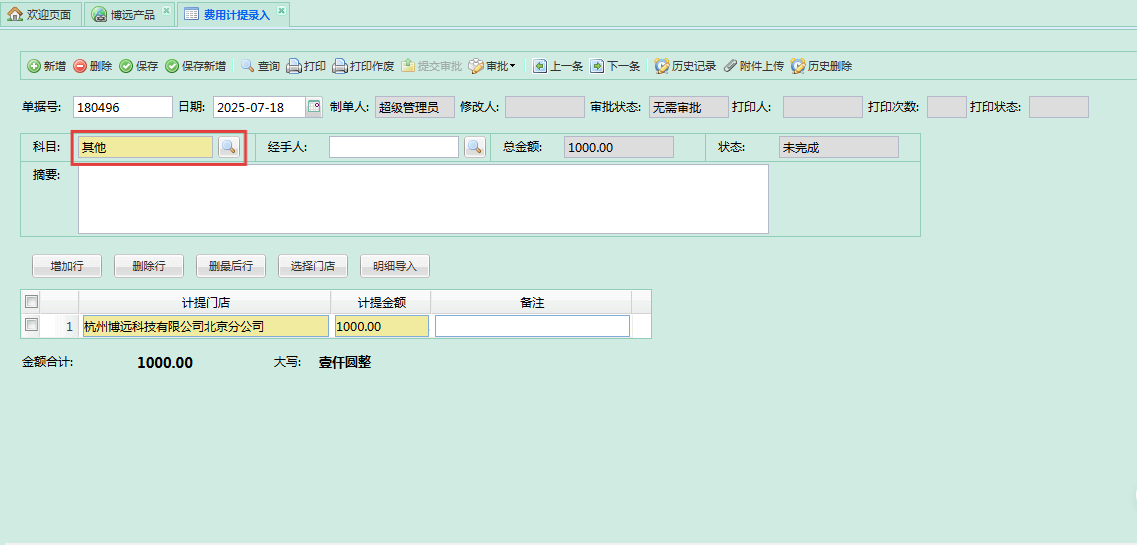Click the 壹仟圆整 uppercase amount text

[x=345, y=362]
